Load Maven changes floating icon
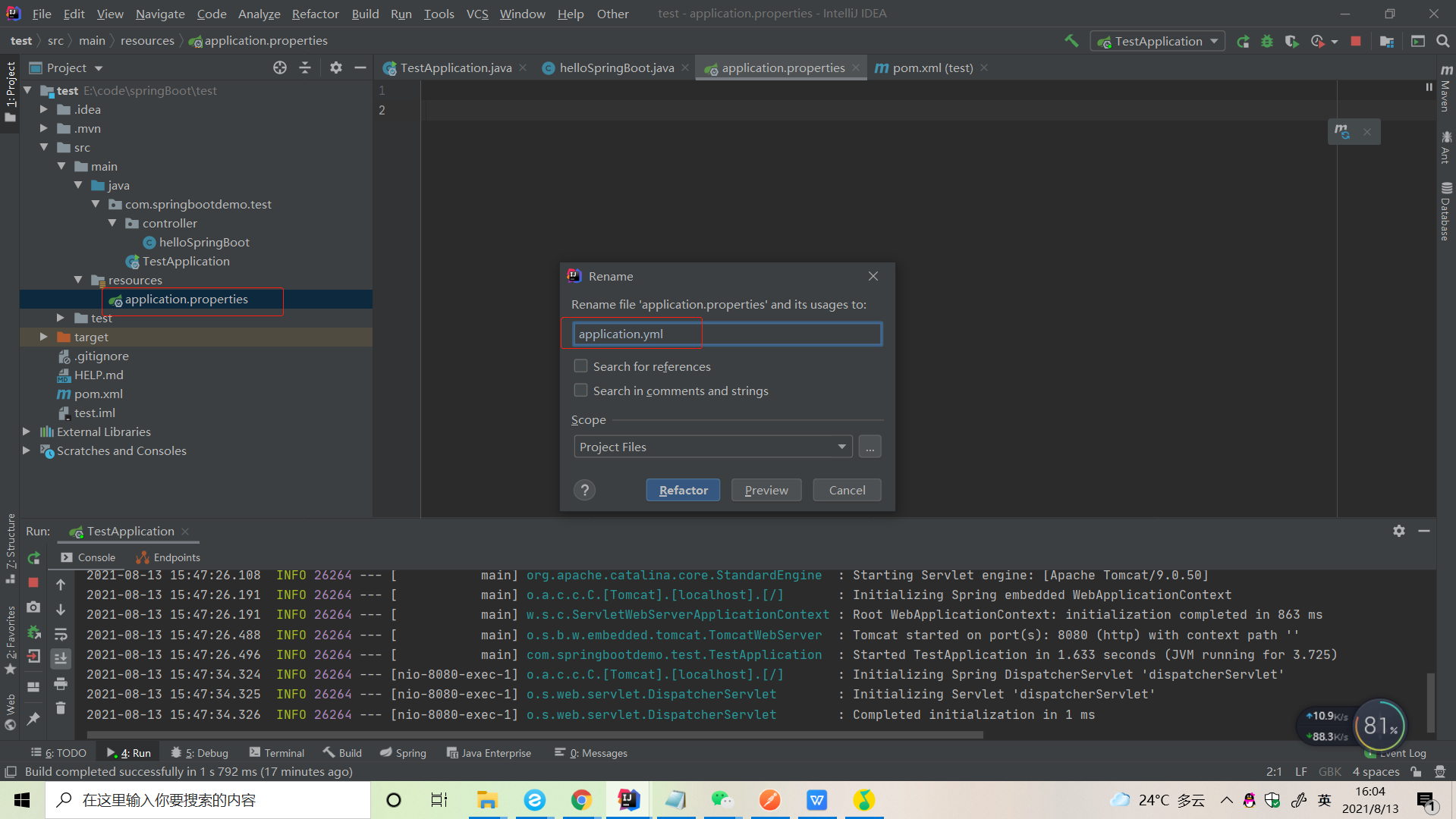Screen dimensions: 1456x819 tap(1342, 131)
